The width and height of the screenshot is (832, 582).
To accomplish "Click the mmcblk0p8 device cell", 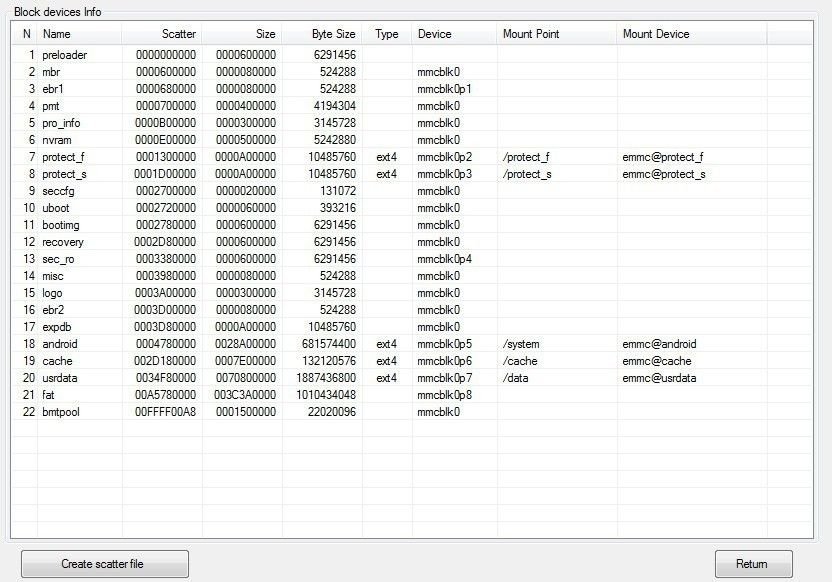I will 445,395.
